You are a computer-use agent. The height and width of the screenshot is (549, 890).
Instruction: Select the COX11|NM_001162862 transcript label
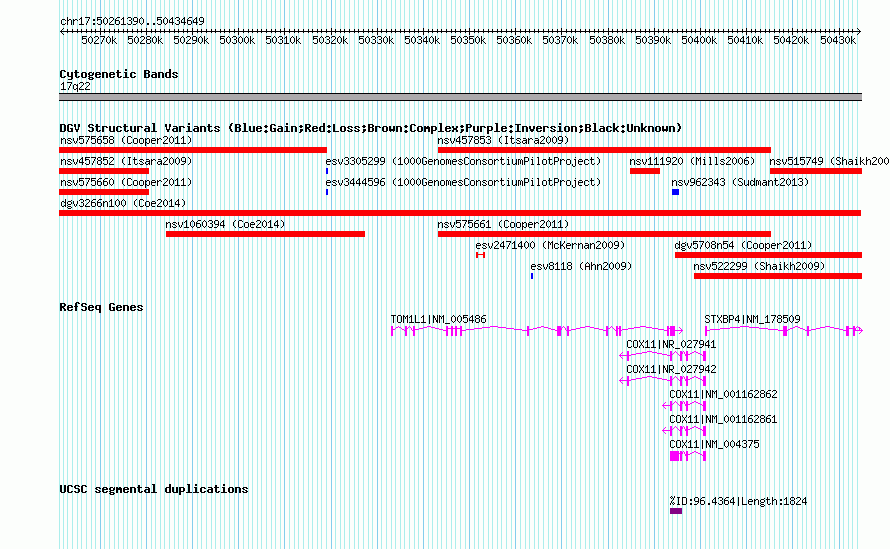(723, 395)
